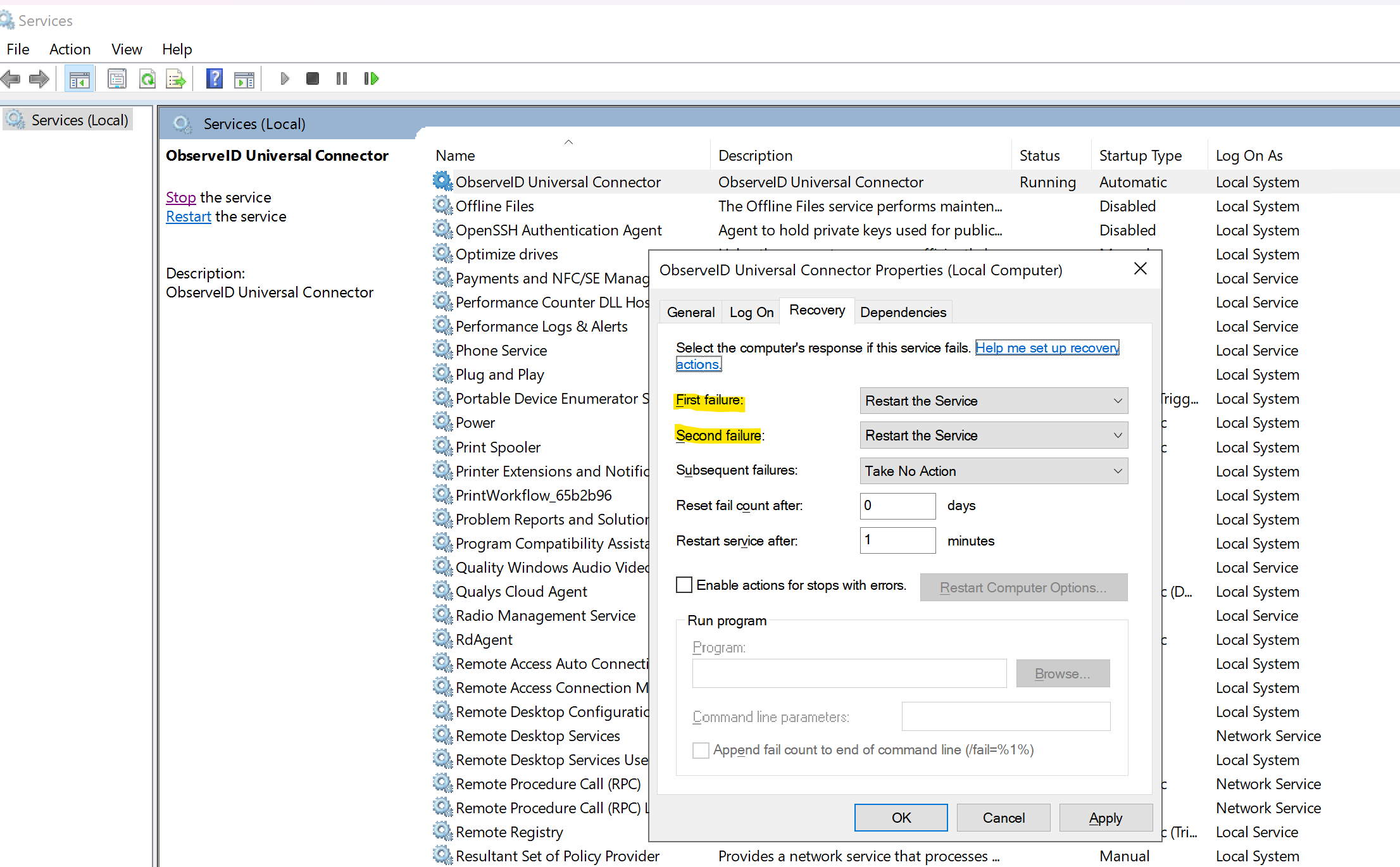The image size is (1400, 867).
Task: Click the Pause Service toolbar icon
Action: tap(342, 78)
